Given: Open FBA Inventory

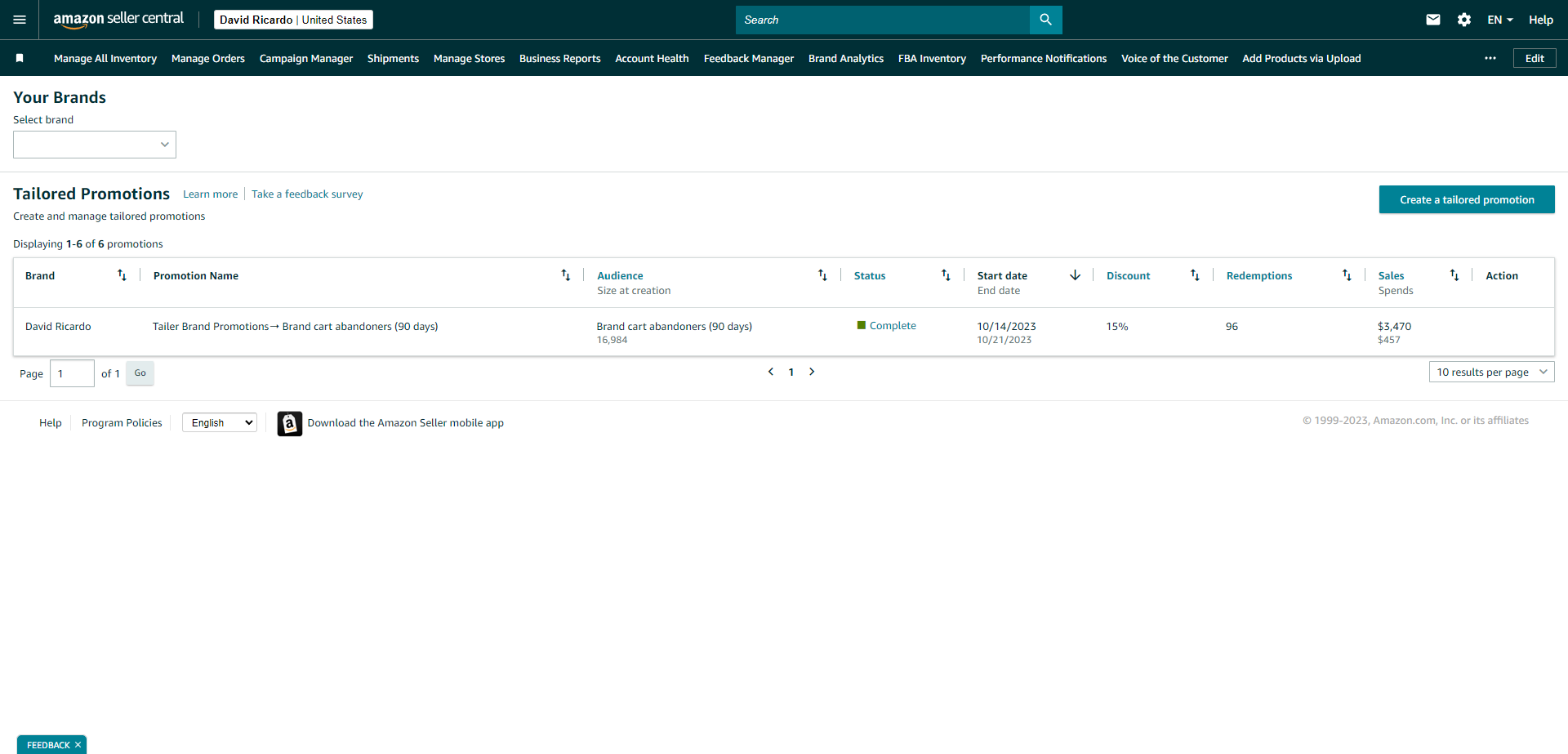Looking at the screenshot, I should coord(932,58).
